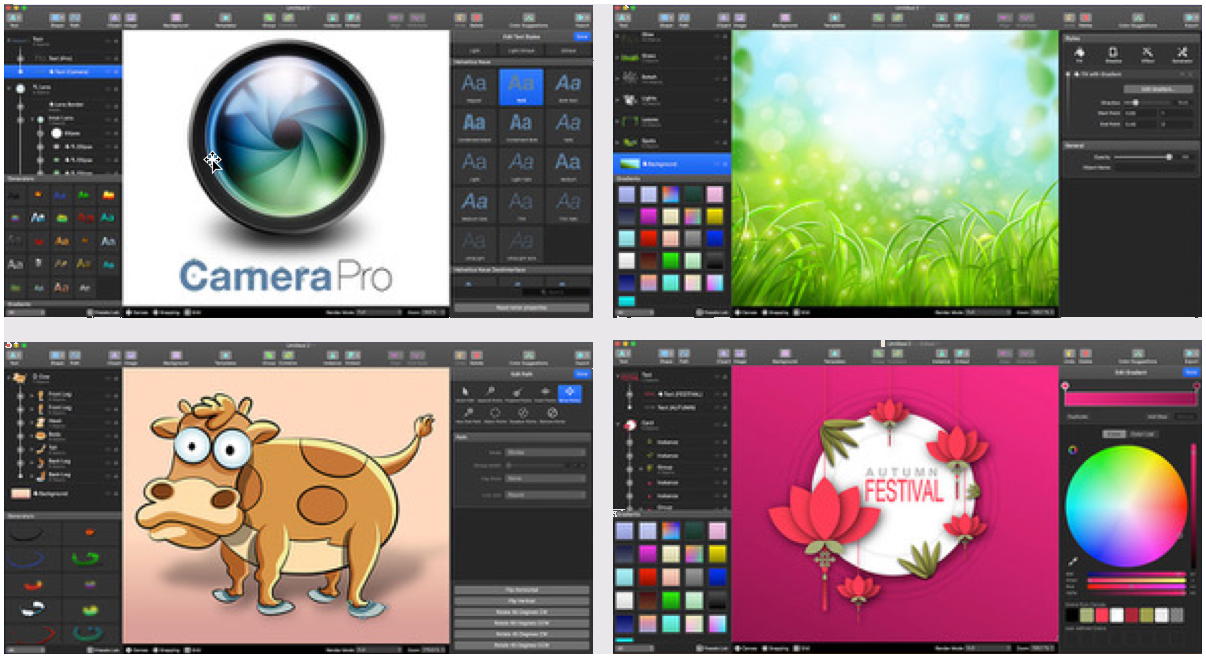Select the Insert Points tool in Edit Path

click(545, 393)
